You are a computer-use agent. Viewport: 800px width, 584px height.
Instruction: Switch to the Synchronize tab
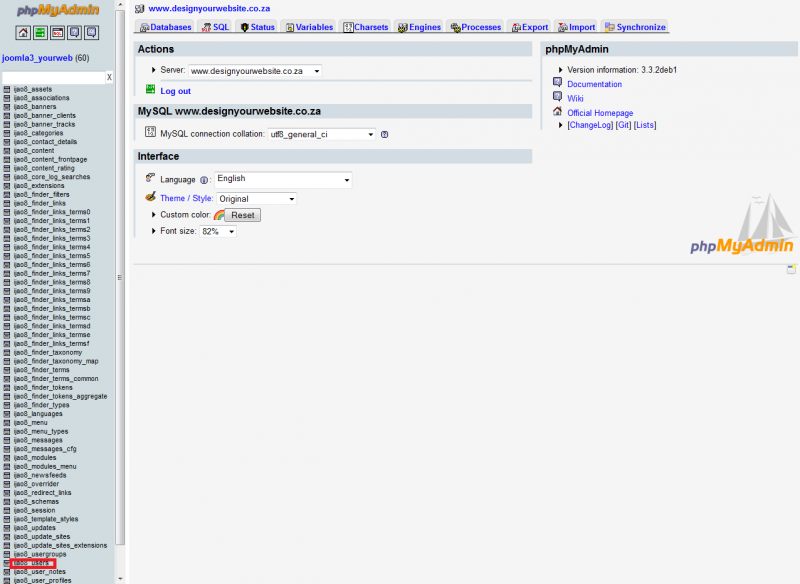635,27
